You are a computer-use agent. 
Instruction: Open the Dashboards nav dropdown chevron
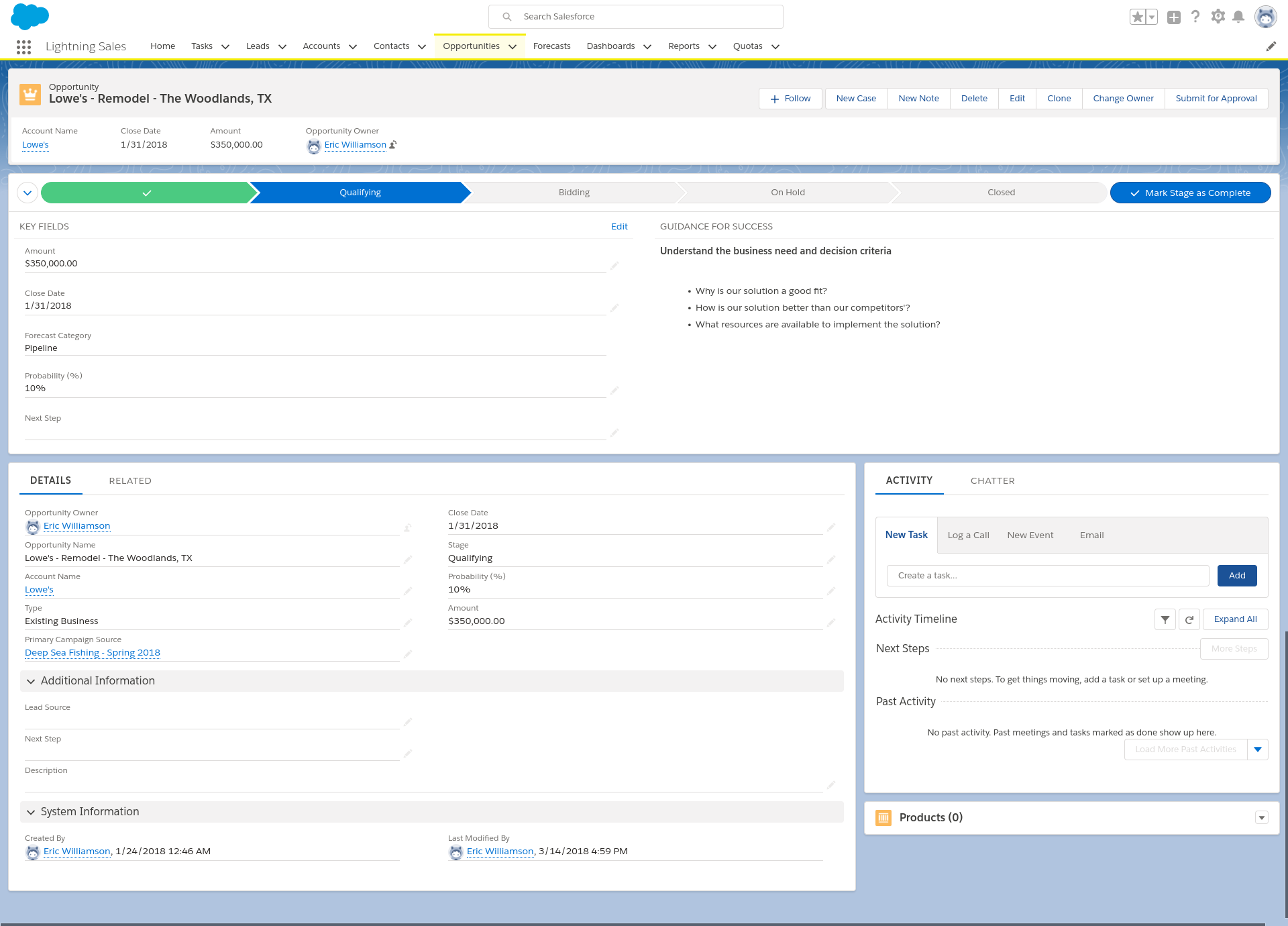tap(647, 46)
